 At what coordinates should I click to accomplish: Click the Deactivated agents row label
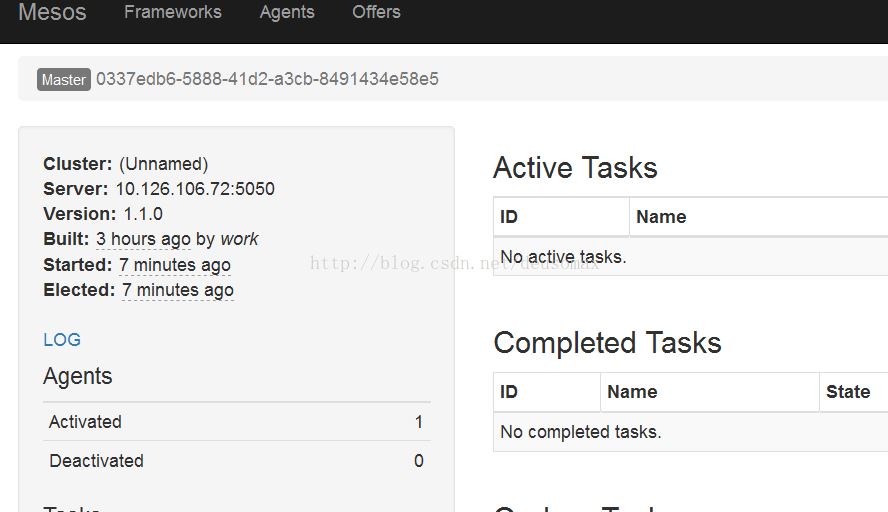point(96,461)
